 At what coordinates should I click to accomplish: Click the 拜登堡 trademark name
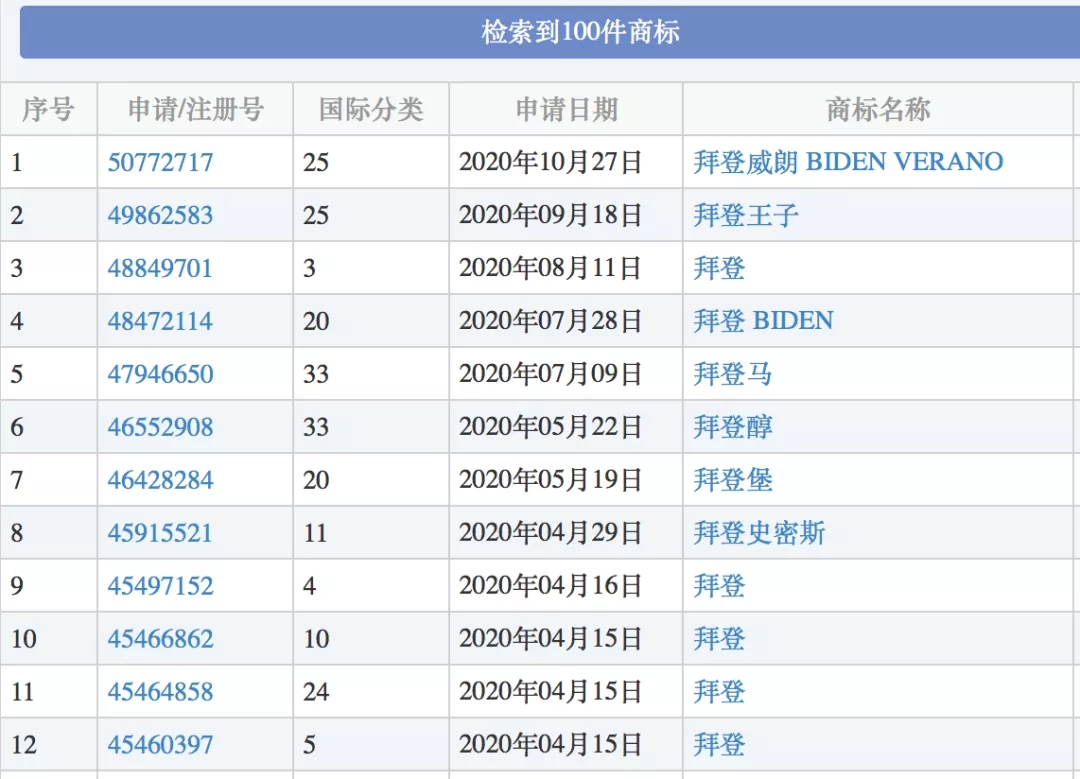click(733, 481)
